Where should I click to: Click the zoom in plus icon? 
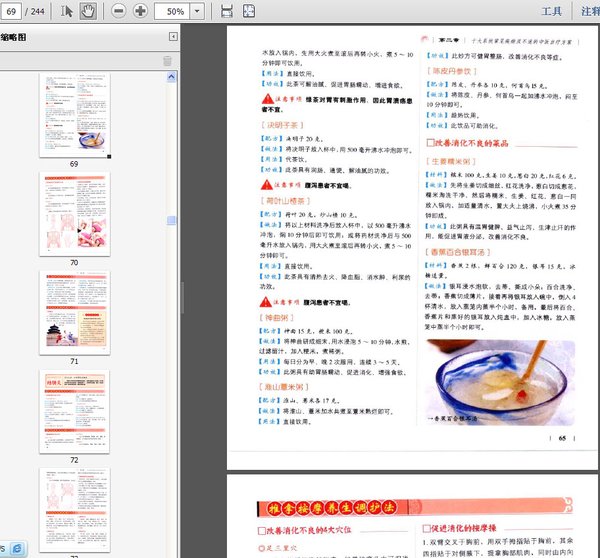140,11
